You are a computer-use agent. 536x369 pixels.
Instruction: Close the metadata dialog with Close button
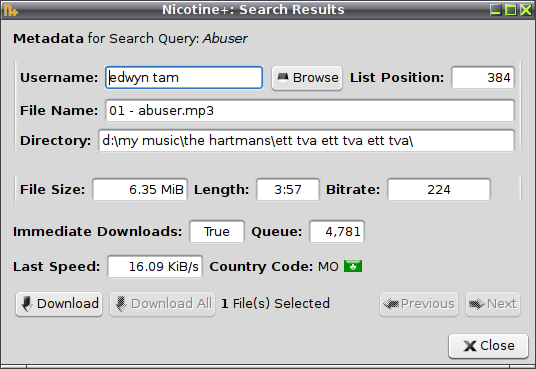pos(488,346)
